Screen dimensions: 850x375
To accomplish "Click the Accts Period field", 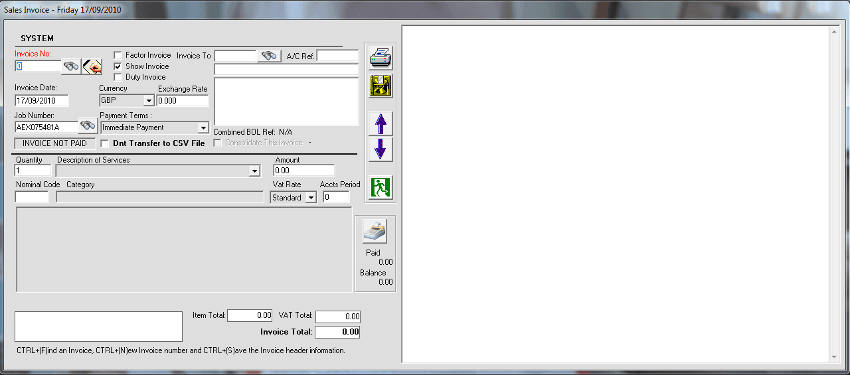I will tap(336, 197).
